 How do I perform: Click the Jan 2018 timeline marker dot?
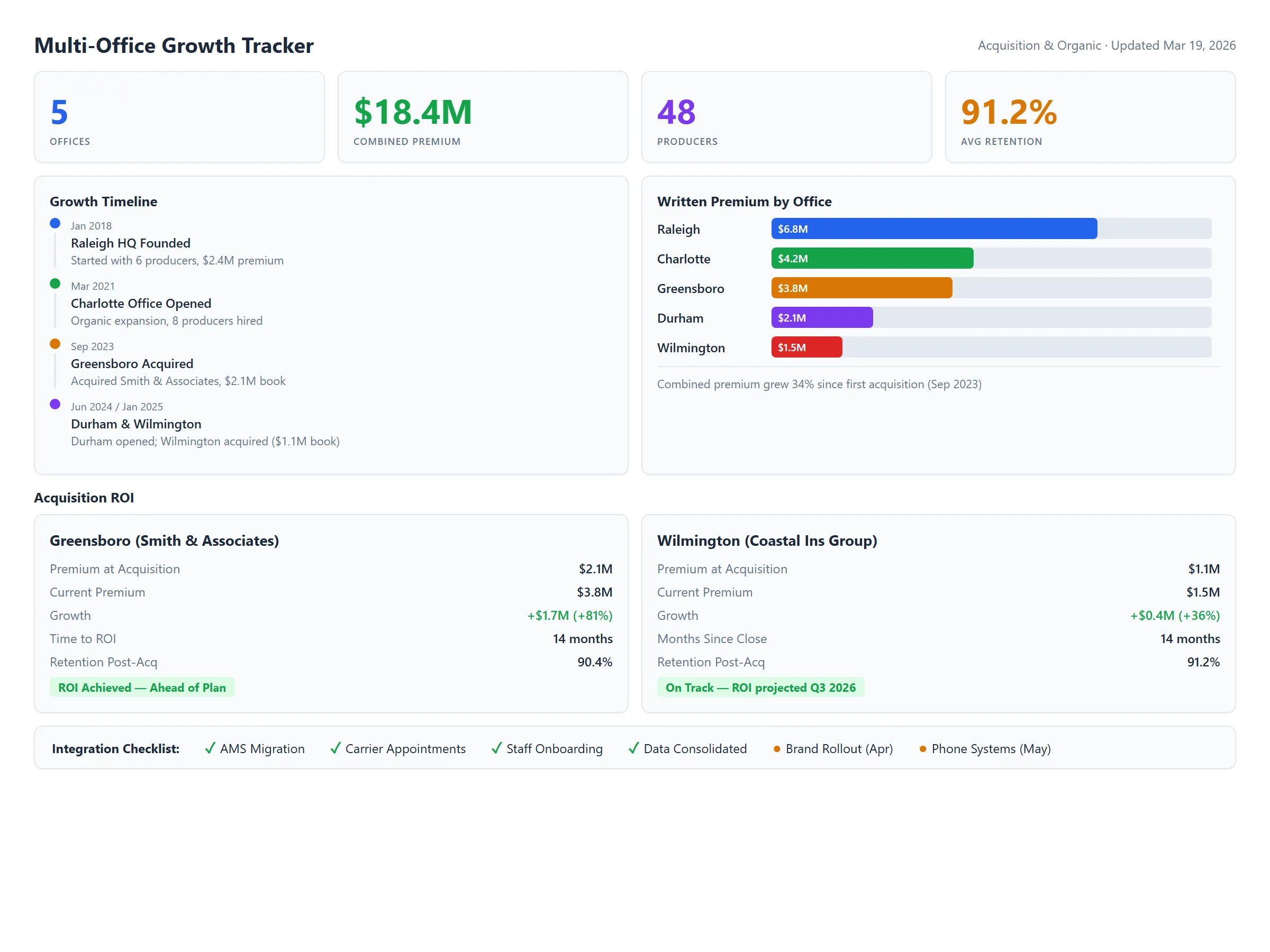[x=55, y=223]
